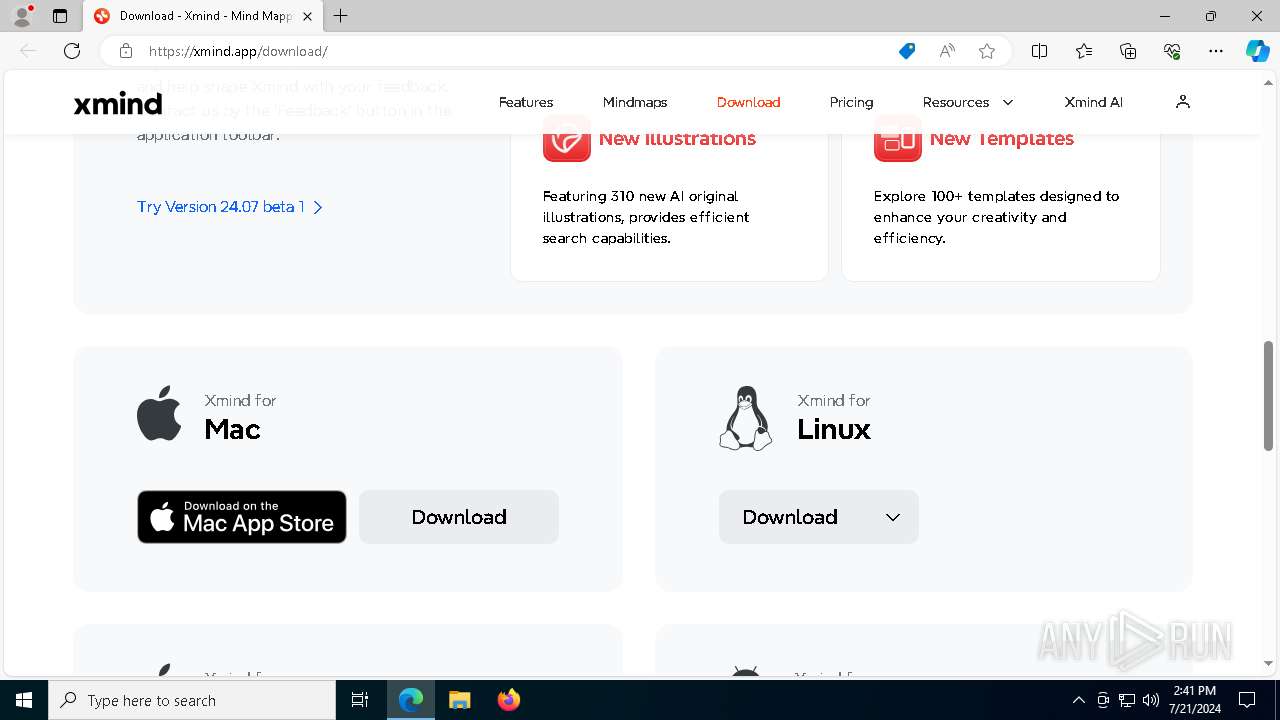
Task: View site information lock icon
Action: 126,51
